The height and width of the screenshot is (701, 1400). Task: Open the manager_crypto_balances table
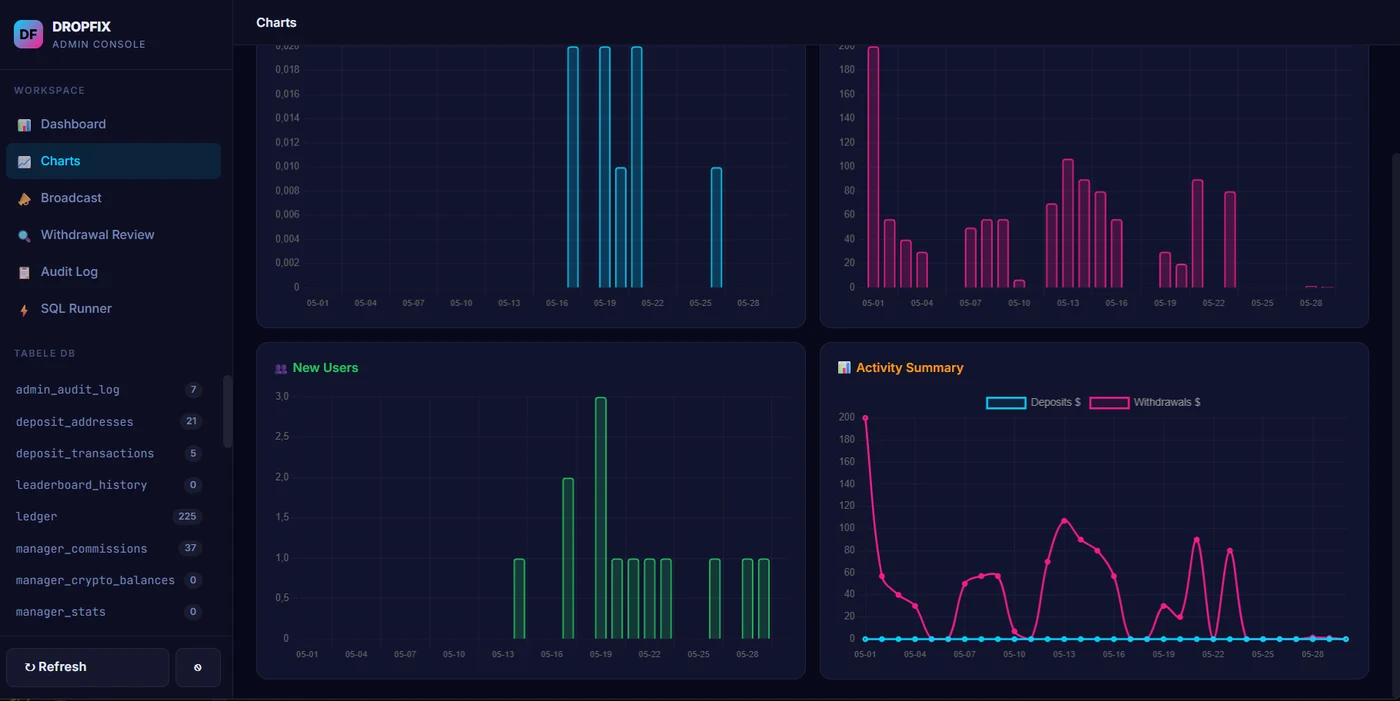pyautogui.click(x=109, y=581)
